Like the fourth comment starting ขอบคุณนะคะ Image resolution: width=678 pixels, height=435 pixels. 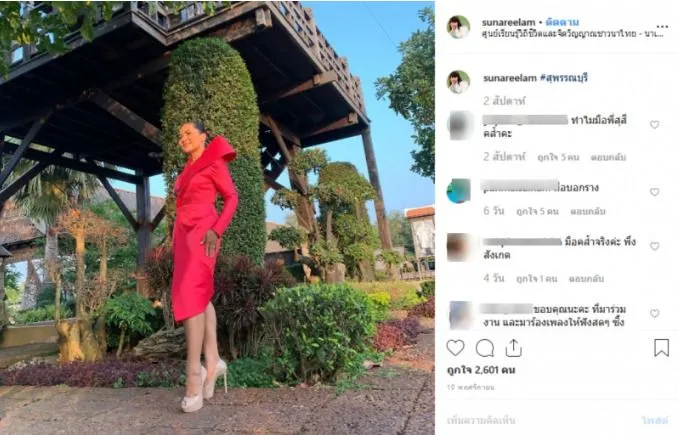[x=655, y=313]
